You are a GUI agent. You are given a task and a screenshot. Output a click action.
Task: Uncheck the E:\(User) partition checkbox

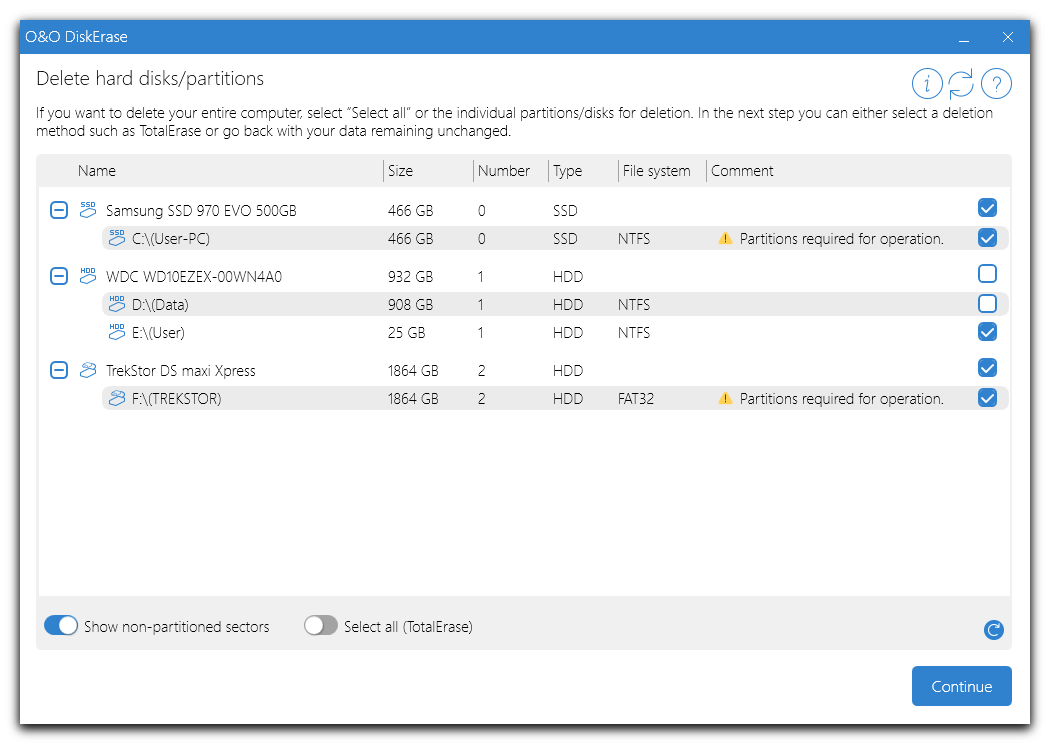[987, 332]
